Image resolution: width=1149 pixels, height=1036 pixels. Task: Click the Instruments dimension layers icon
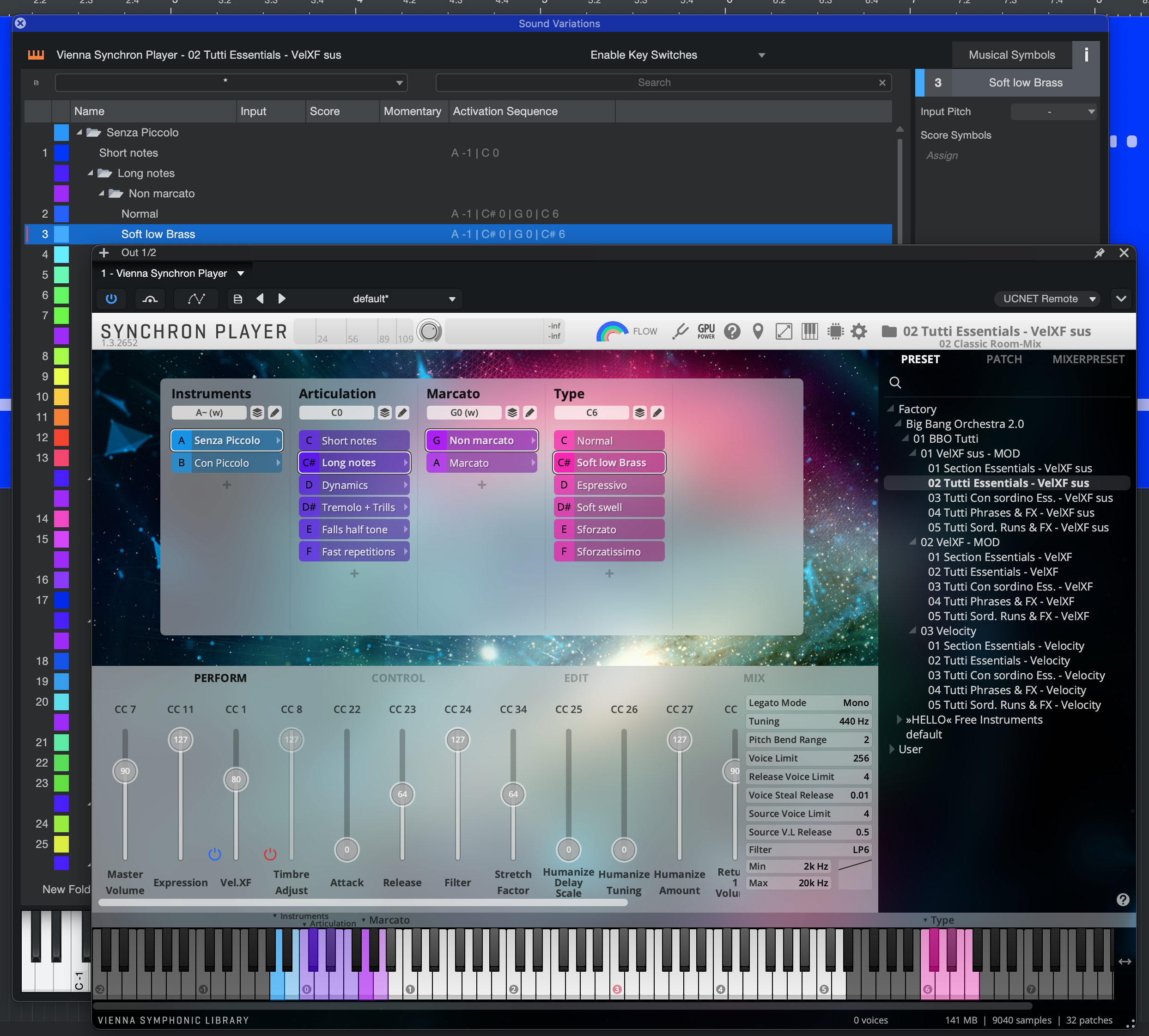[257, 413]
